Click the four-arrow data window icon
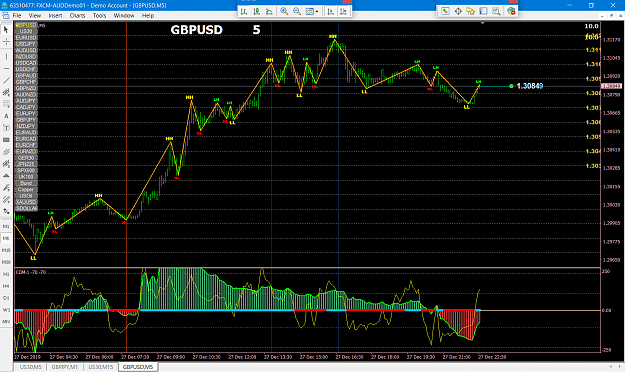Screen dimensions: 625x372 [x=458, y=11]
